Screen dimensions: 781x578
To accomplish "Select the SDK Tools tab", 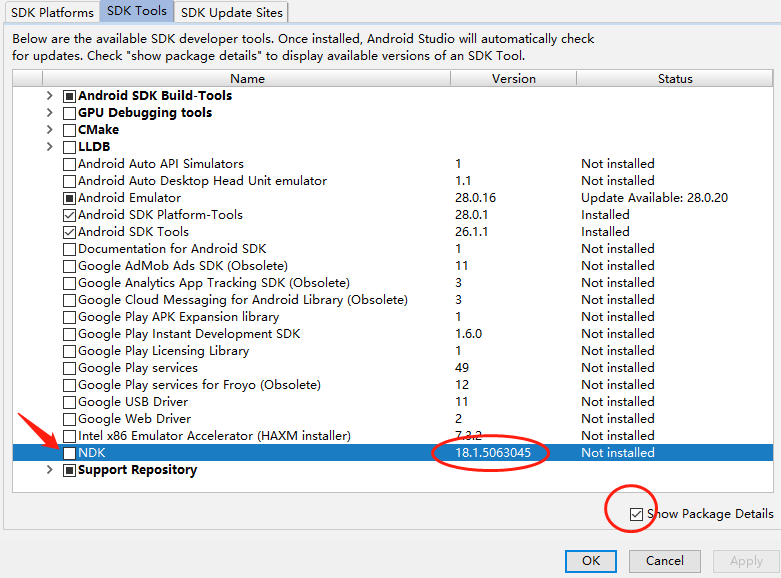I will click(x=136, y=11).
